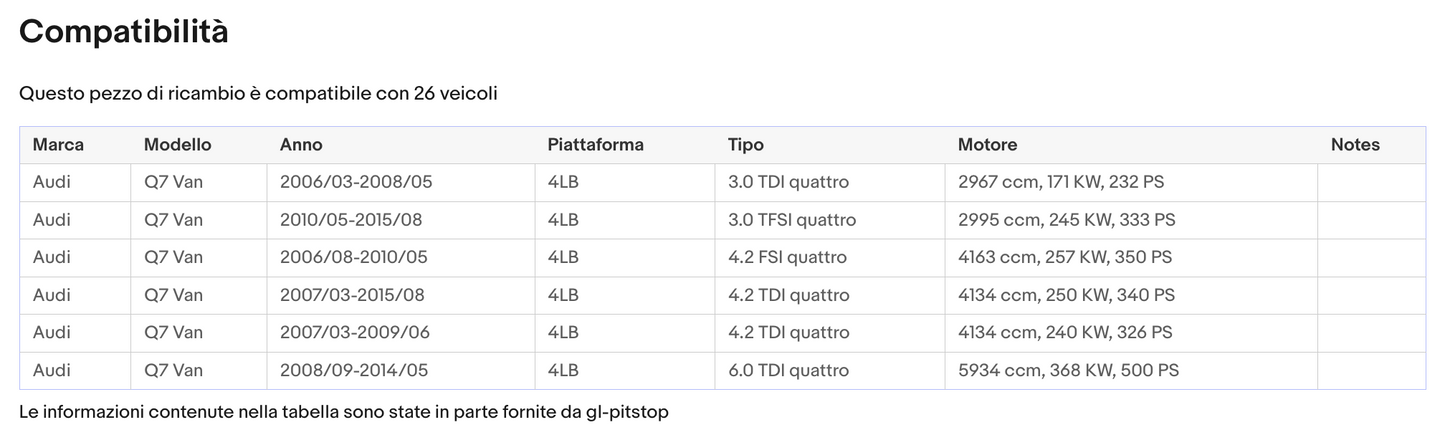Screen dimensions: 1445x440
Task: Select the 6.0 TDI quattro cell
Action: [788, 371]
